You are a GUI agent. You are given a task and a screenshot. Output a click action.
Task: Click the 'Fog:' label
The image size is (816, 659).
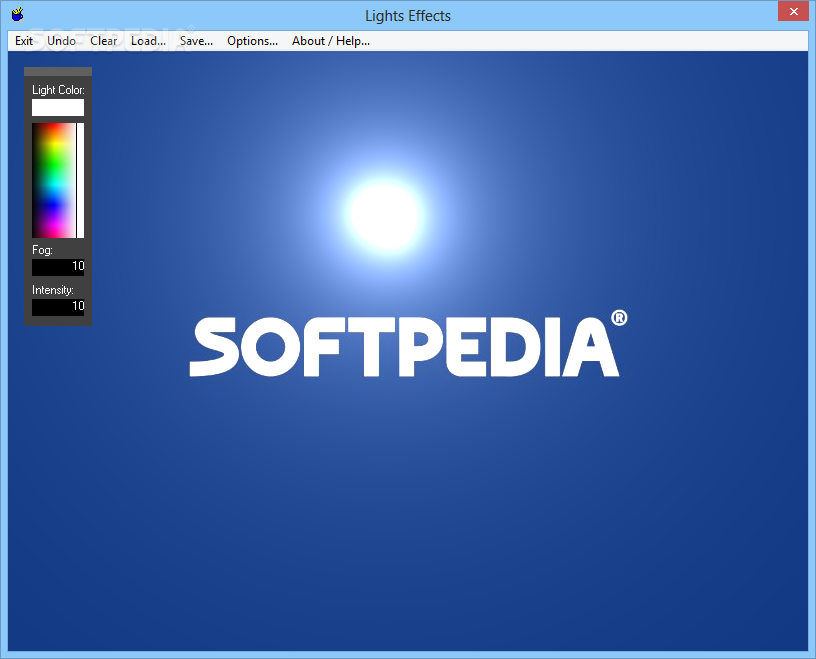(x=42, y=250)
